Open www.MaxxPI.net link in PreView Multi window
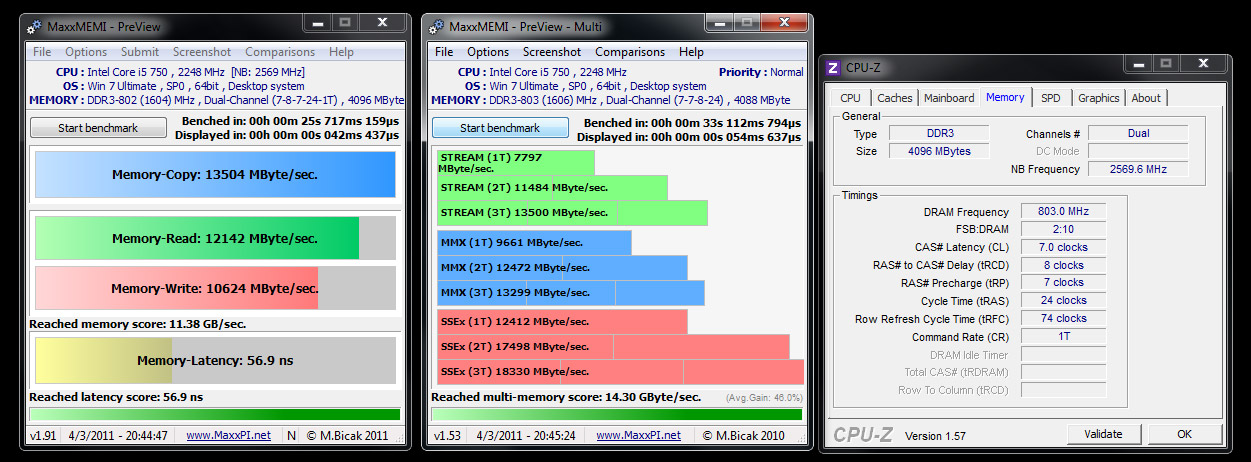Viewport: 1251px width, 462px height. [638, 436]
